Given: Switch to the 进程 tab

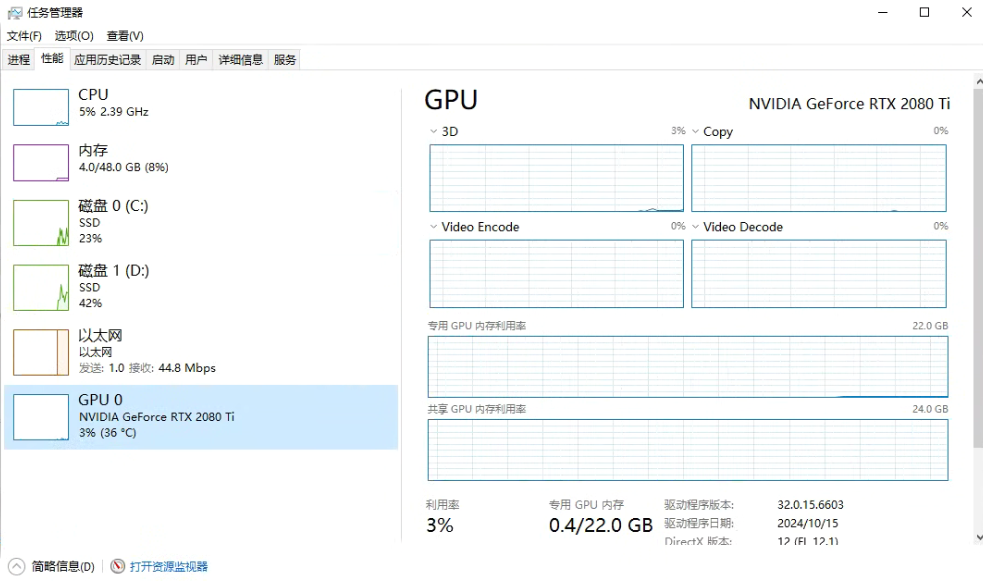Looking at the screenshot, I should [x=19, y=60].
